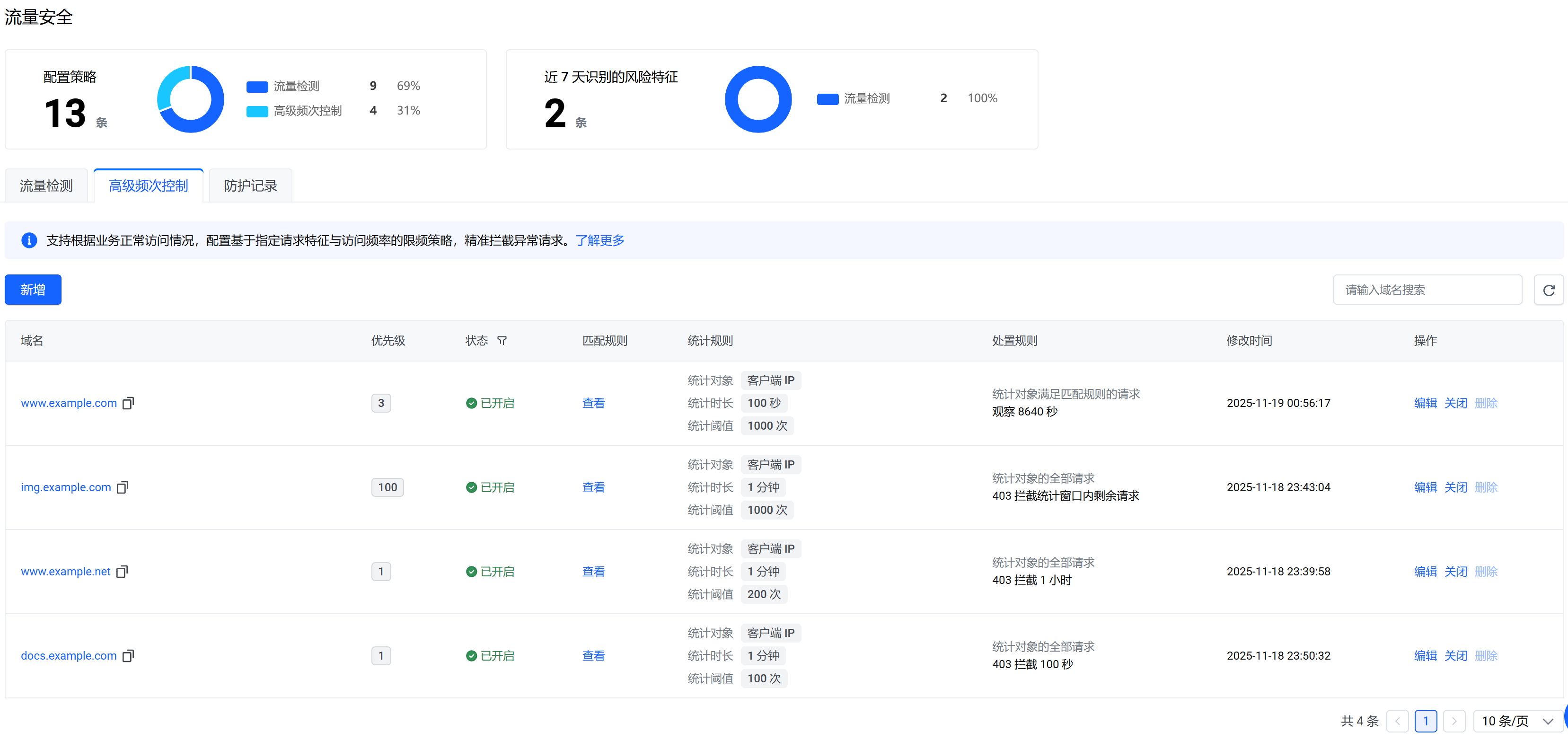The image size is (1568, 741).
Task: Click the 新增 button
Action: (33, 290)
